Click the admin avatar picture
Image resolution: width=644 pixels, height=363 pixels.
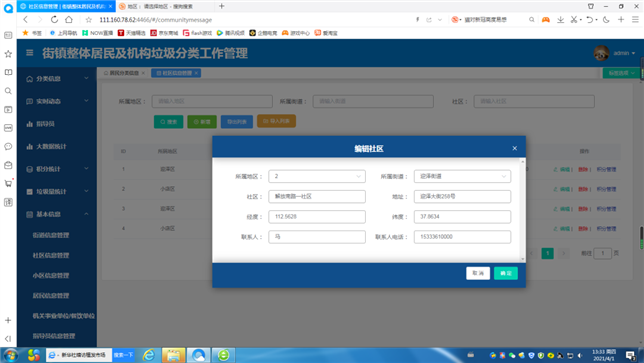point(601,53)
